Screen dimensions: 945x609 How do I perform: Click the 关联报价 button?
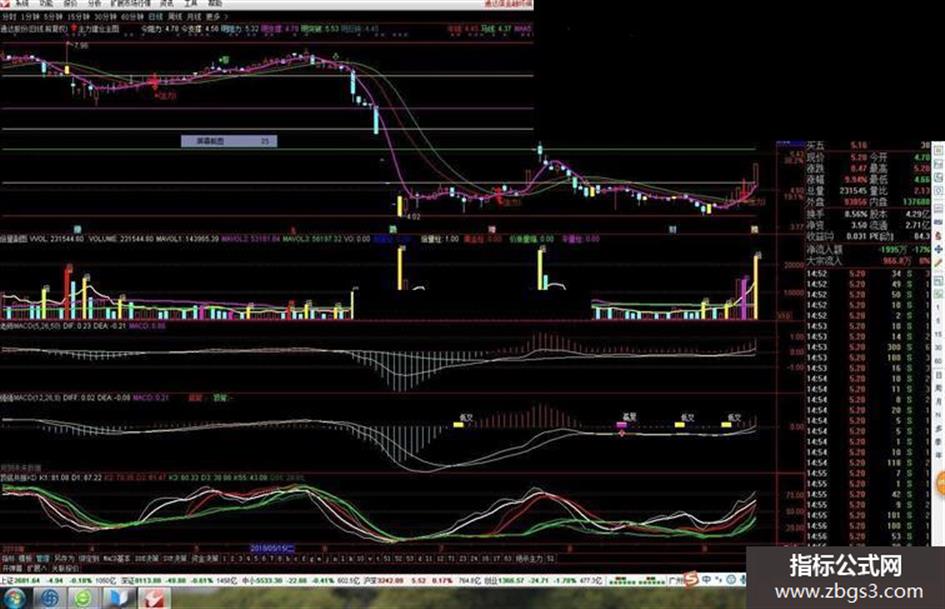click(64, 568)
